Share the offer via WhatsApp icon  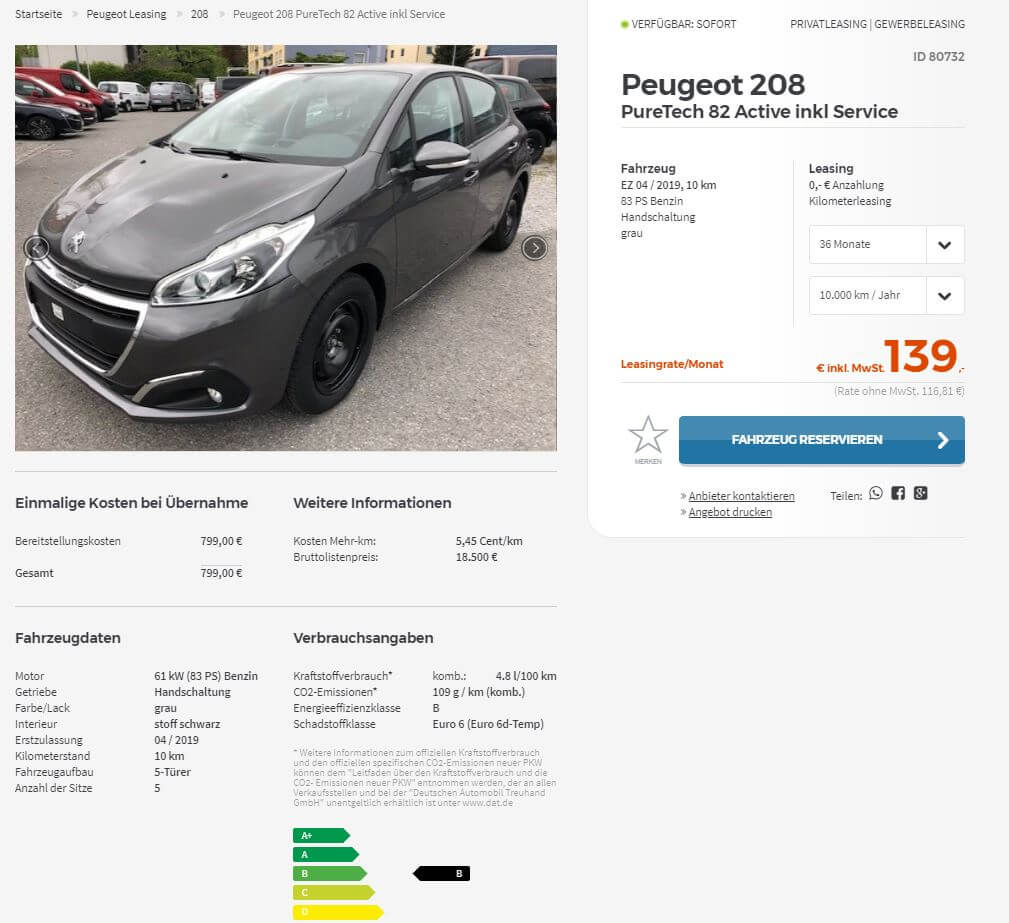[x=876, y=493]
